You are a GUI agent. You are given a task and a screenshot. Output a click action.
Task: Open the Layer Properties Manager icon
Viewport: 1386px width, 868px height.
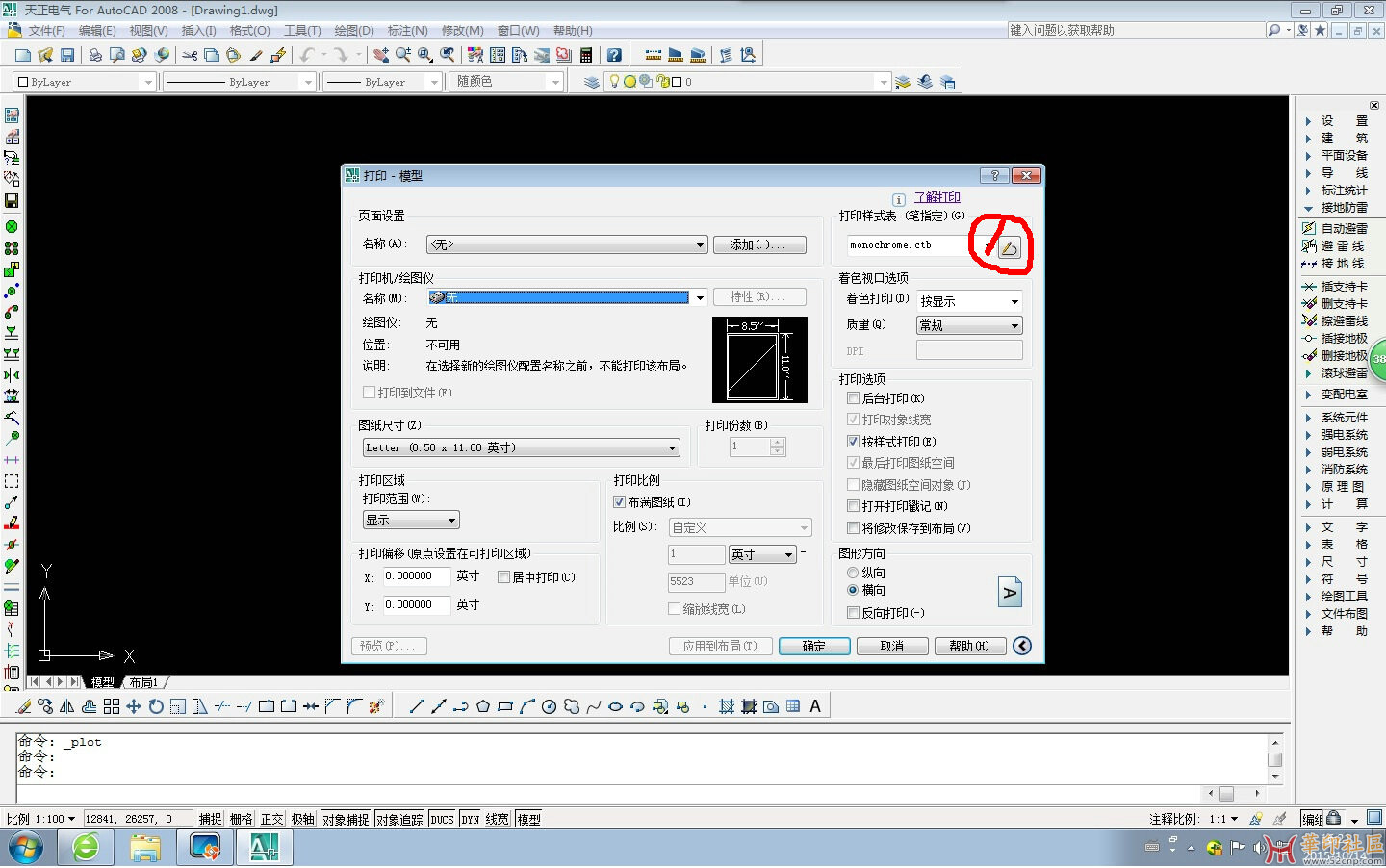(x=591, y=82)
